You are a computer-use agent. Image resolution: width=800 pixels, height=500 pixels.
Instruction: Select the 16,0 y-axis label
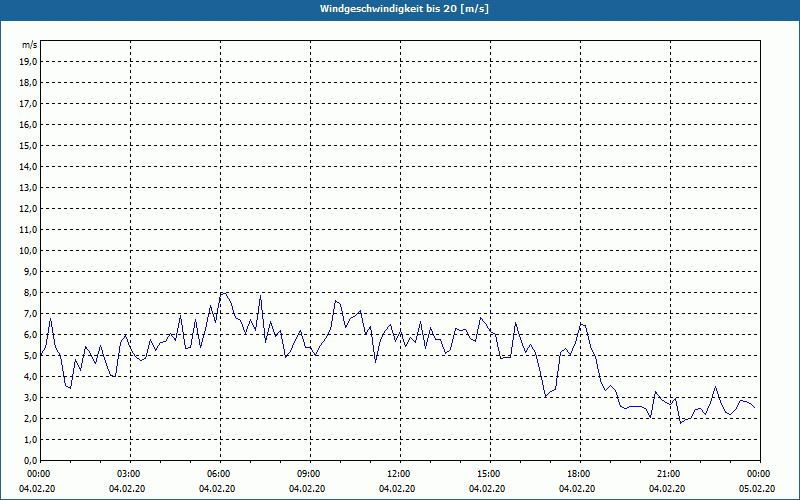tap(28, 124)
